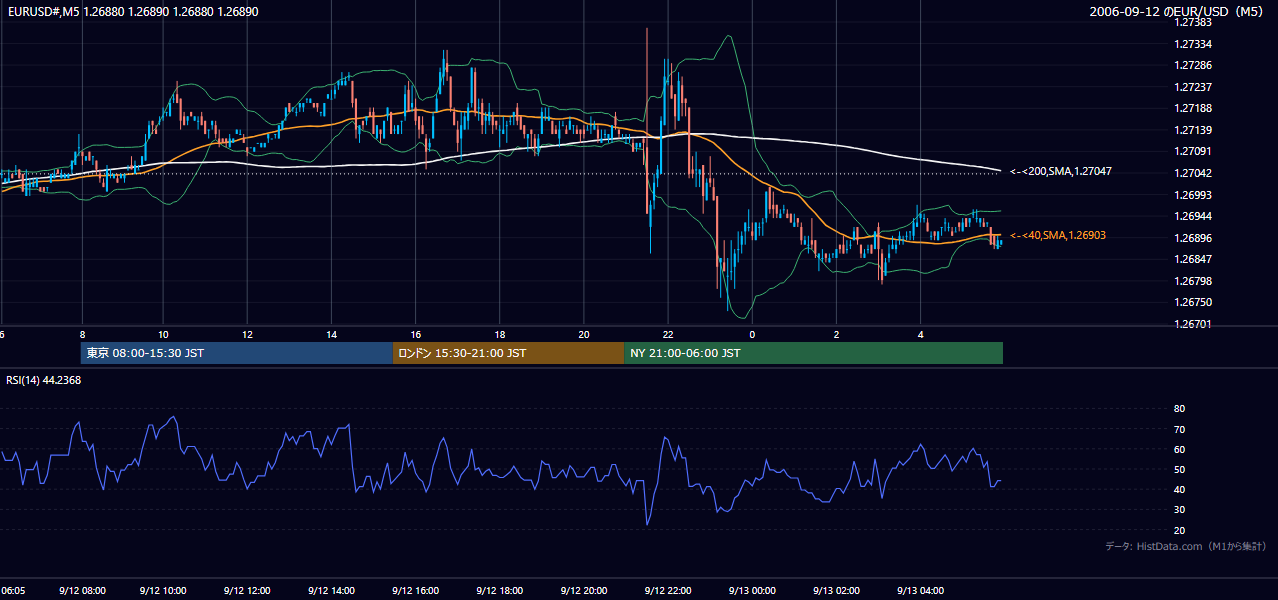Click the 9/13 02:00 time axis label

tap(835, 591)
